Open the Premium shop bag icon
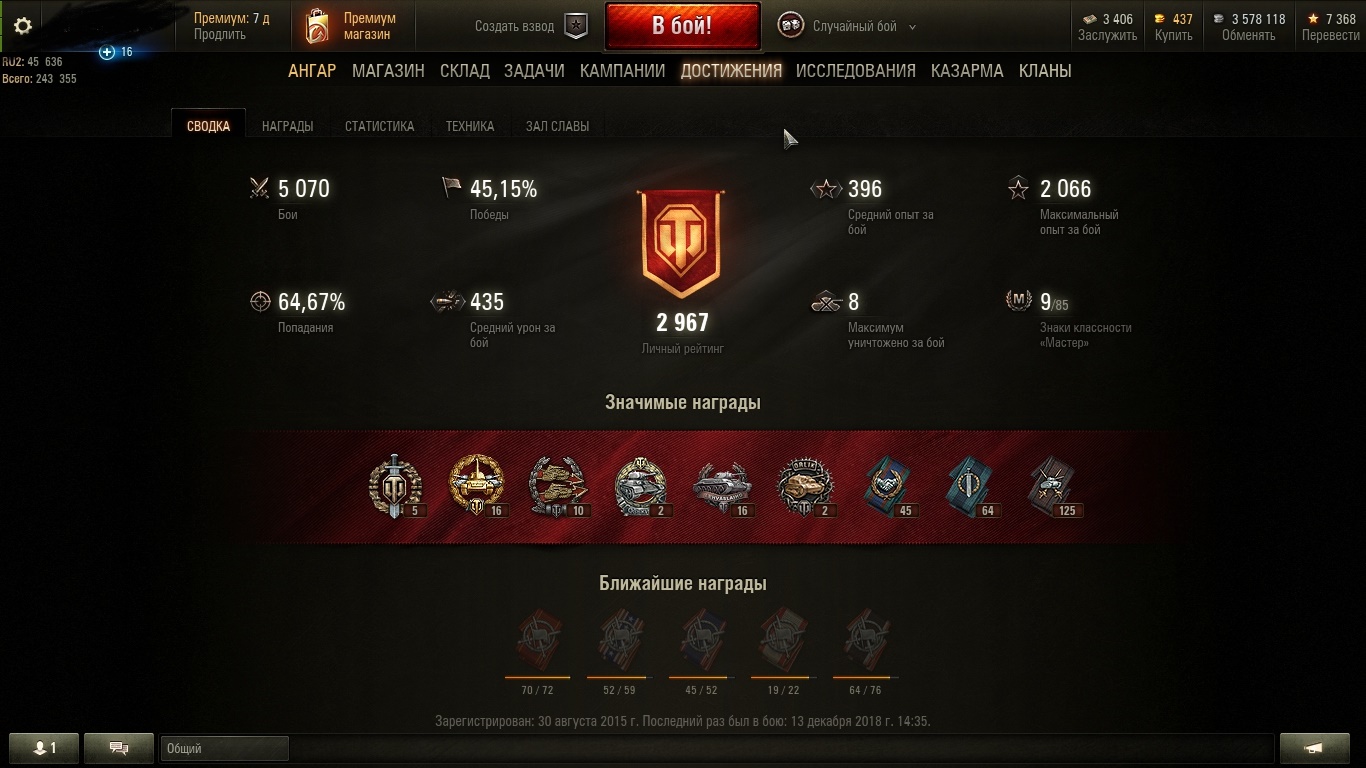Screen dimensions: 1366x768 (x=317, y=27)
